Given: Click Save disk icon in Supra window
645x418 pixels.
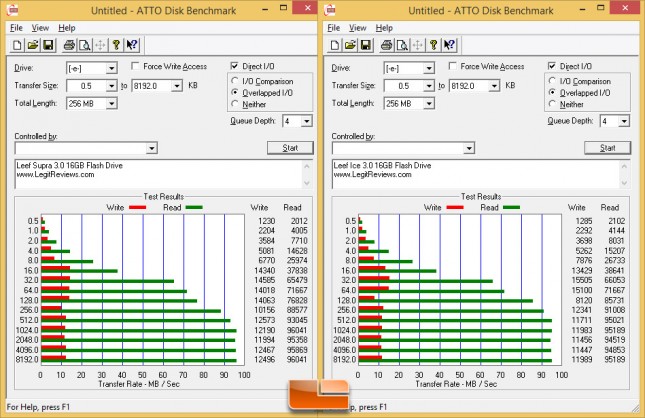Looking at the screenshot, I should [x=48, y=45].
